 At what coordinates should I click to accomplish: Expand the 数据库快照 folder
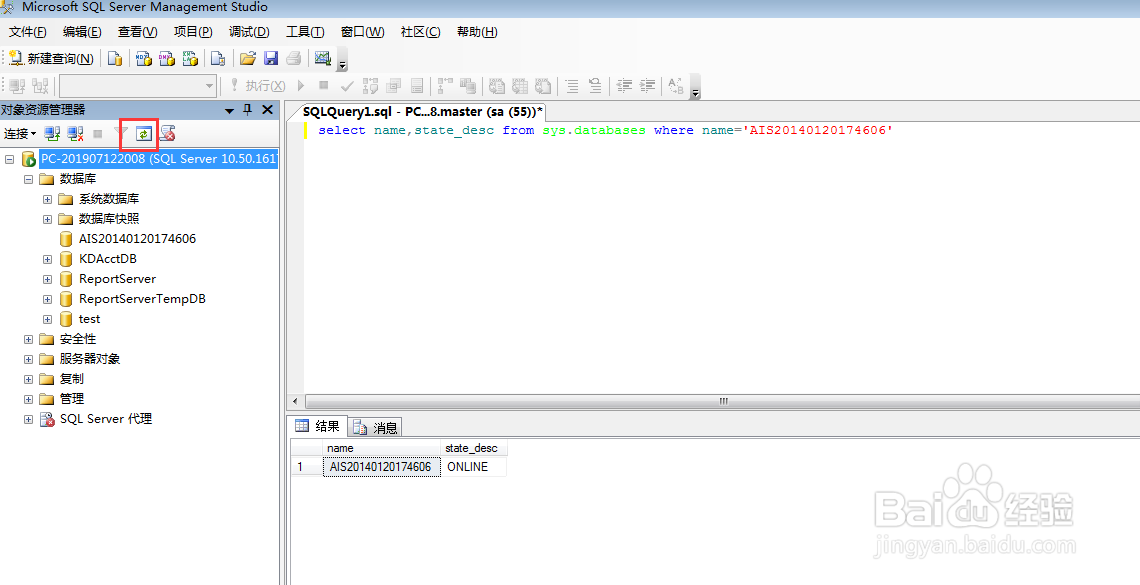click(47, 219)
